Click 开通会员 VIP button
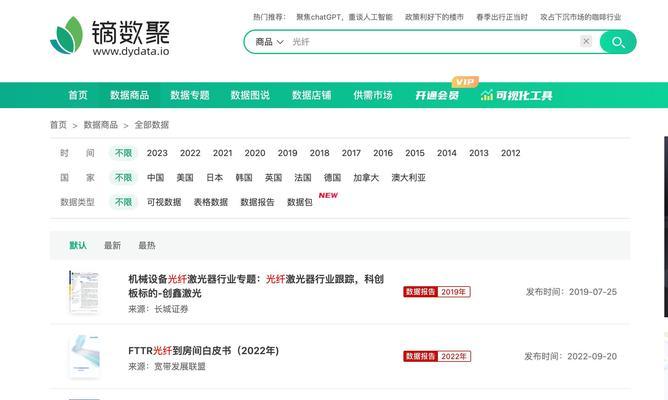The height and width of the screenshot is (400, 668). [x=437, y=95]
